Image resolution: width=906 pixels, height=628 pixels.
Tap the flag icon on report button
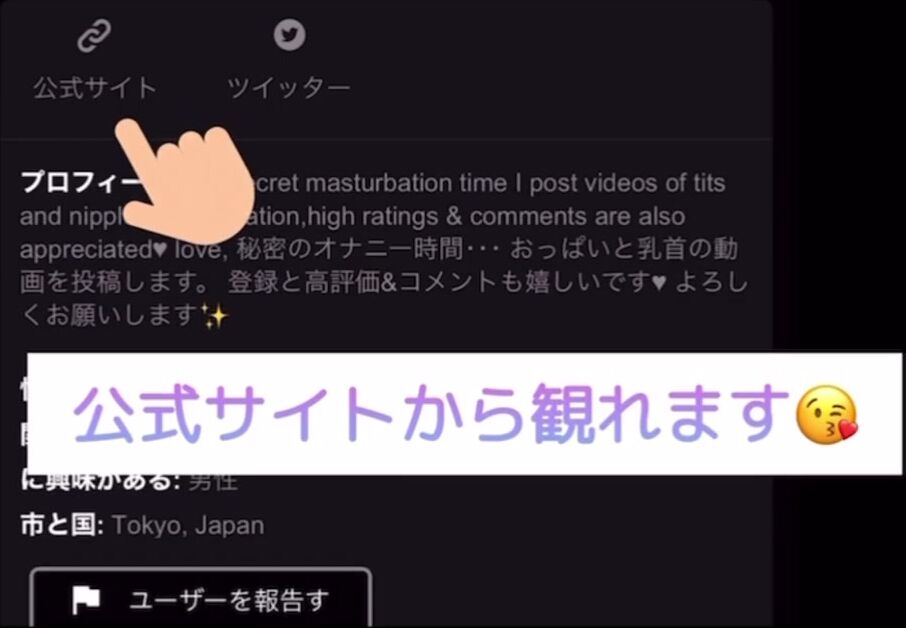(x=86, y=600)
